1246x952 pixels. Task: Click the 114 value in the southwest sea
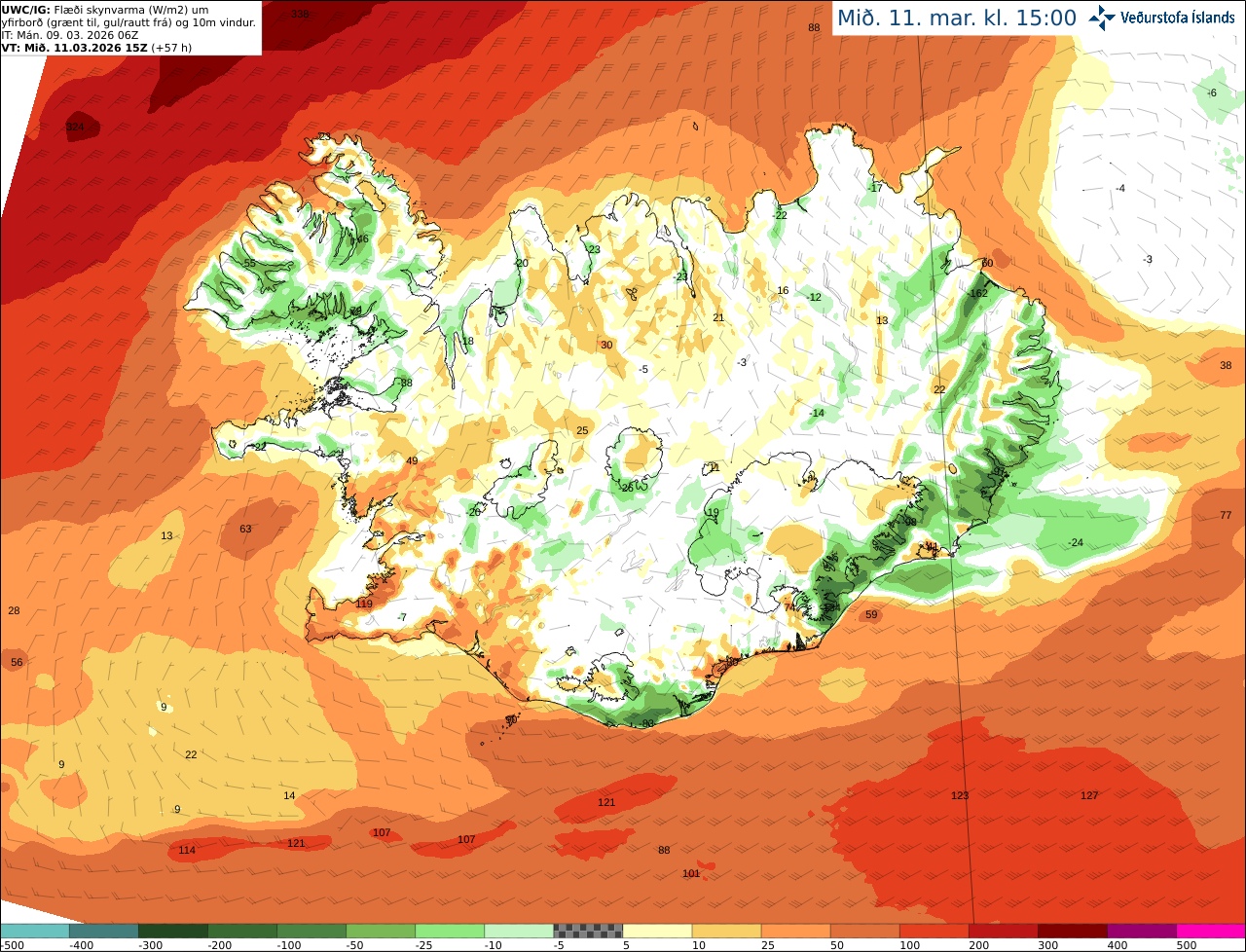click(x=186, y=850)
